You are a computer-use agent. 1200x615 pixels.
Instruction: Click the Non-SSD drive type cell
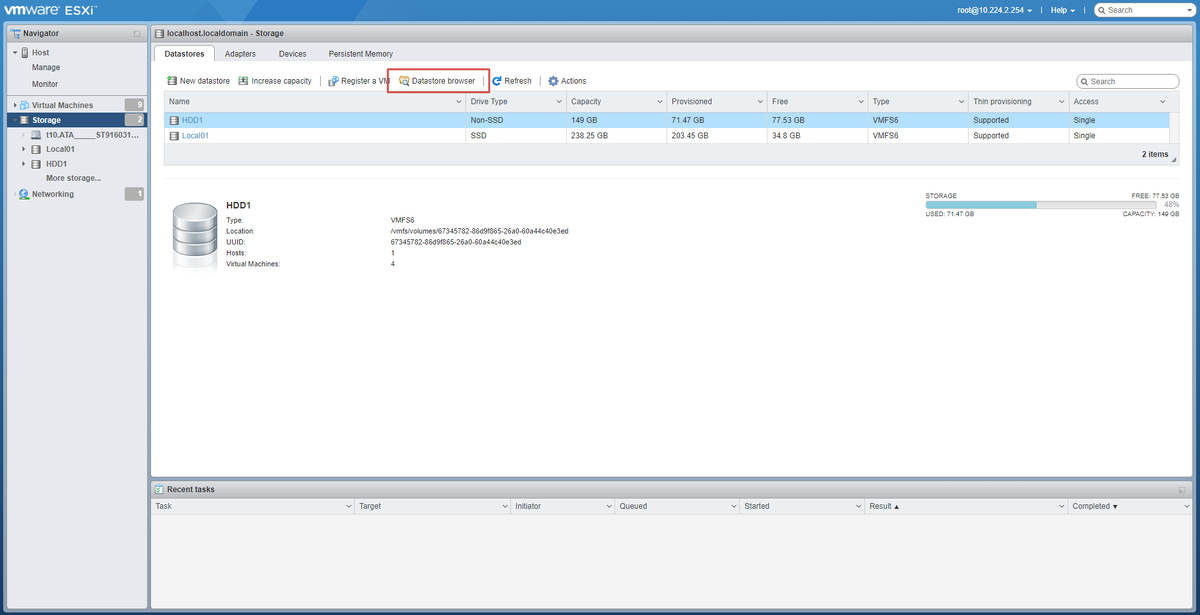tap(515, 120)
